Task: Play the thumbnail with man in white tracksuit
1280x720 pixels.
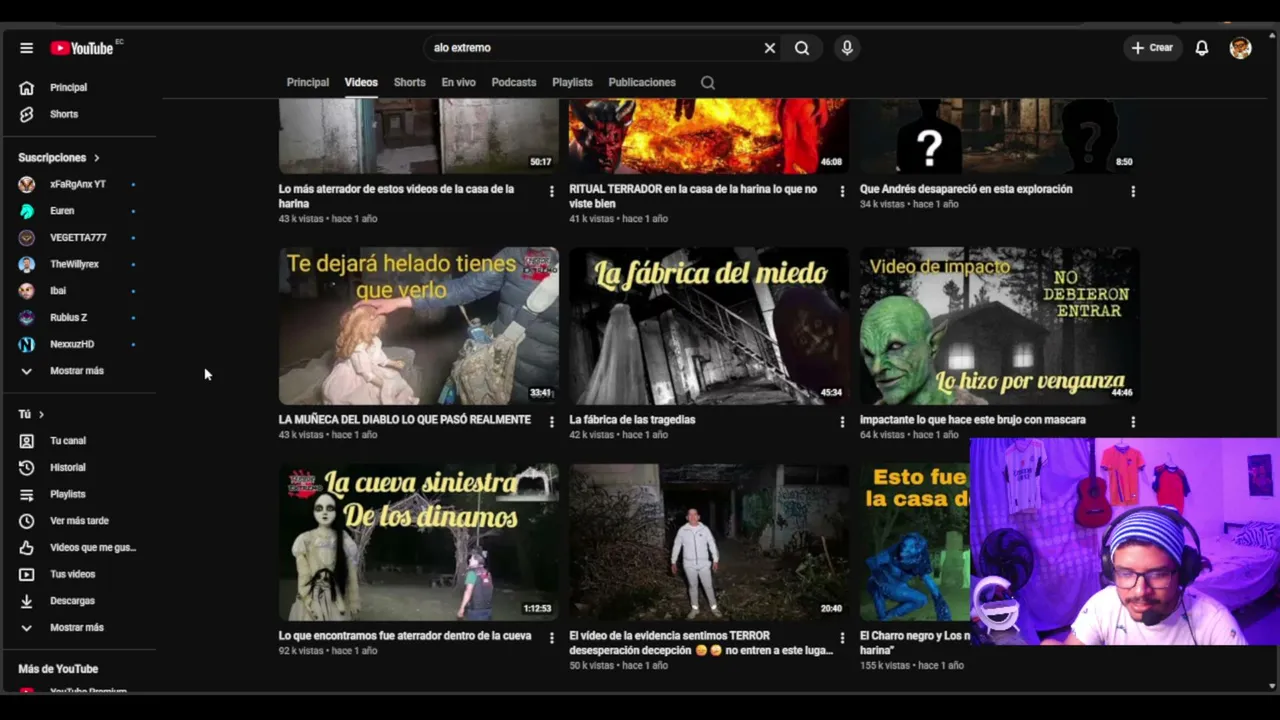Action: point(709,542)
